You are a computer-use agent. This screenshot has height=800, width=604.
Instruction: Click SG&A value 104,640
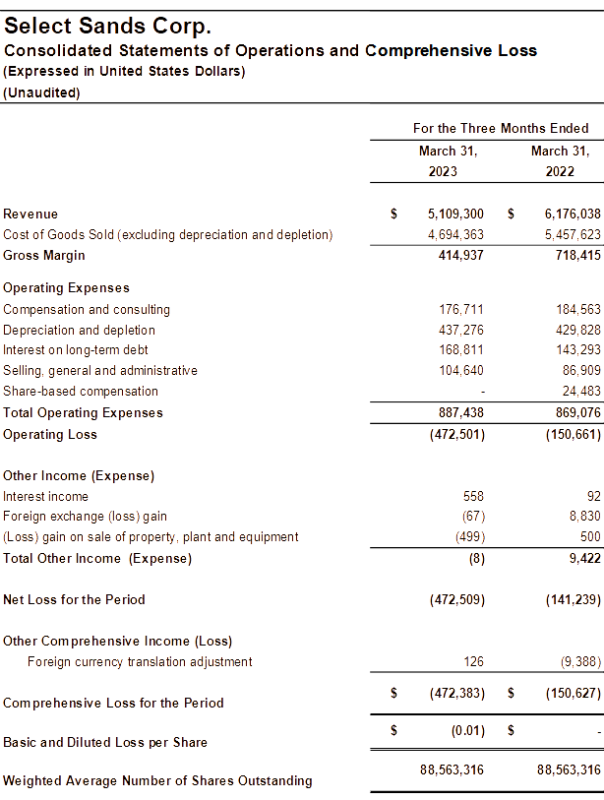(461, 370)
